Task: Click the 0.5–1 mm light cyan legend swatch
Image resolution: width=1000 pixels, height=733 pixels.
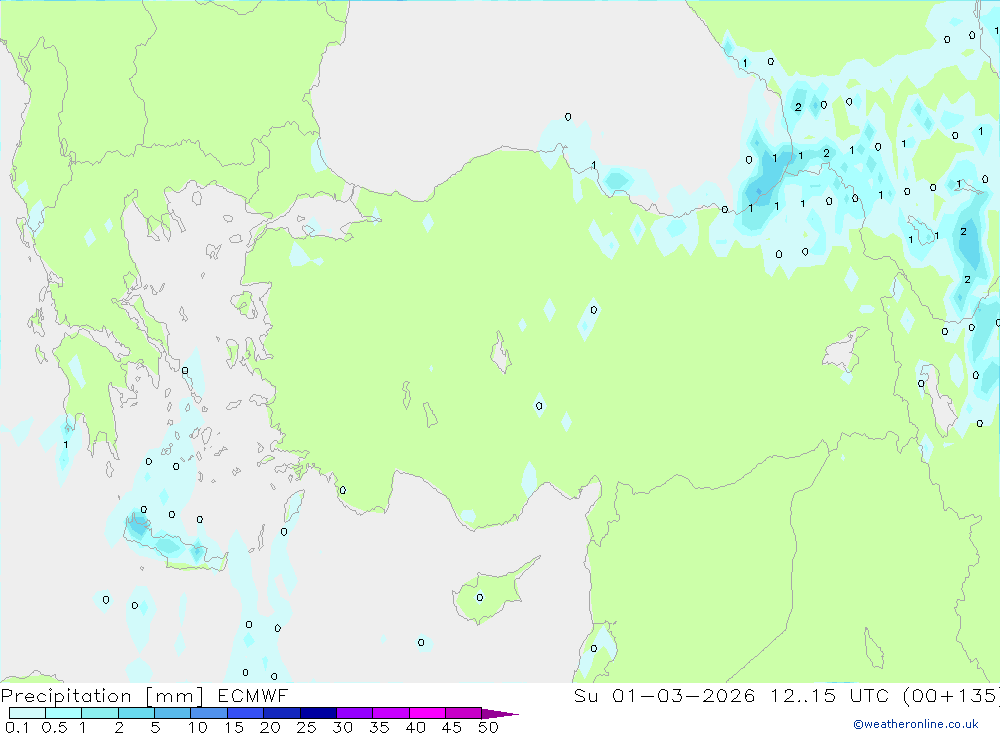Action: click(x=63, y=713)
